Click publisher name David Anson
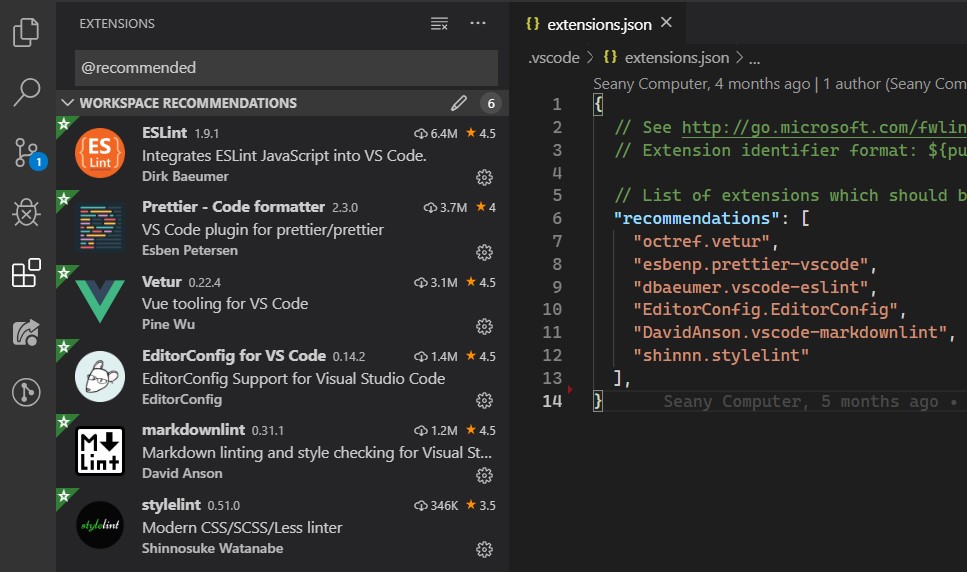 (x=182, y=473)
